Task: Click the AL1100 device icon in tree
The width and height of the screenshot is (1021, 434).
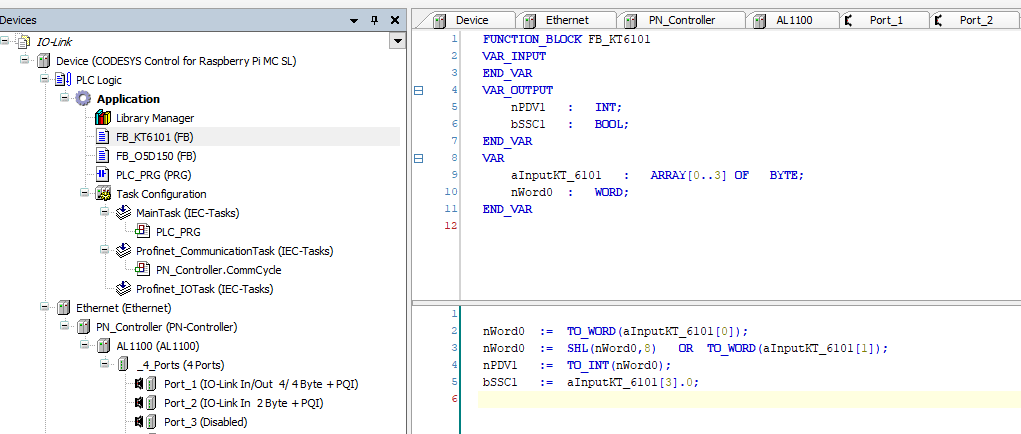Action: coord(104,345)
